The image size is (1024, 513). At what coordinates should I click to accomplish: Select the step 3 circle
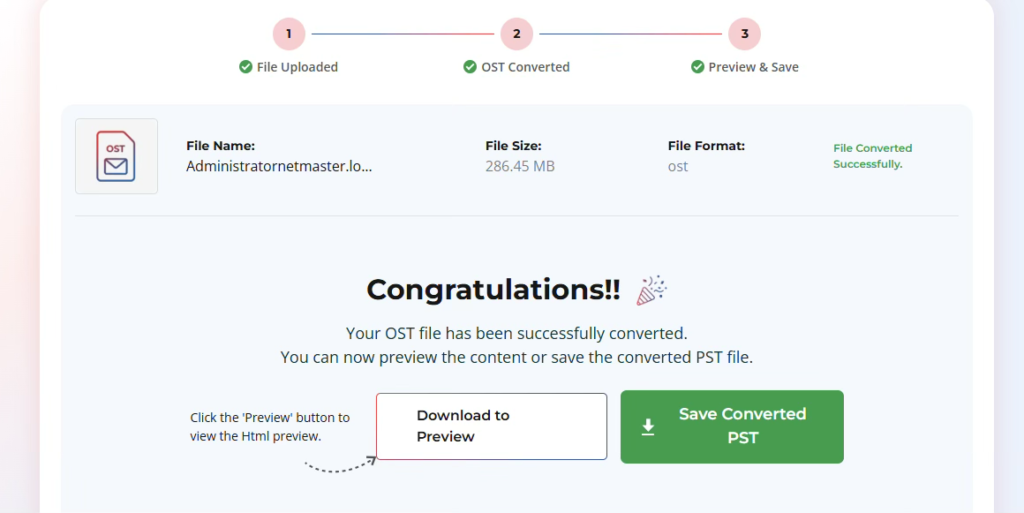744,34
